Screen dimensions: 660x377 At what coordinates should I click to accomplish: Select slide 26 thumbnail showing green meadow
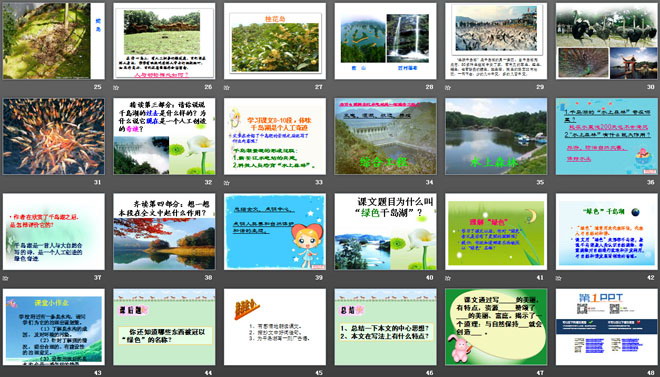[x=164, y=41]
